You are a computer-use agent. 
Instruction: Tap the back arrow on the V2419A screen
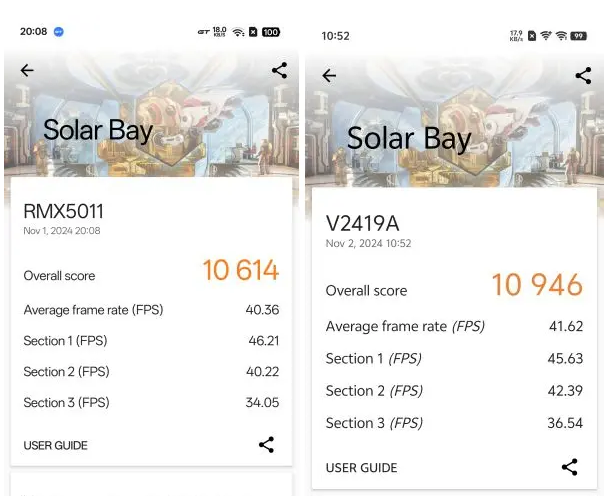point(329,76)
